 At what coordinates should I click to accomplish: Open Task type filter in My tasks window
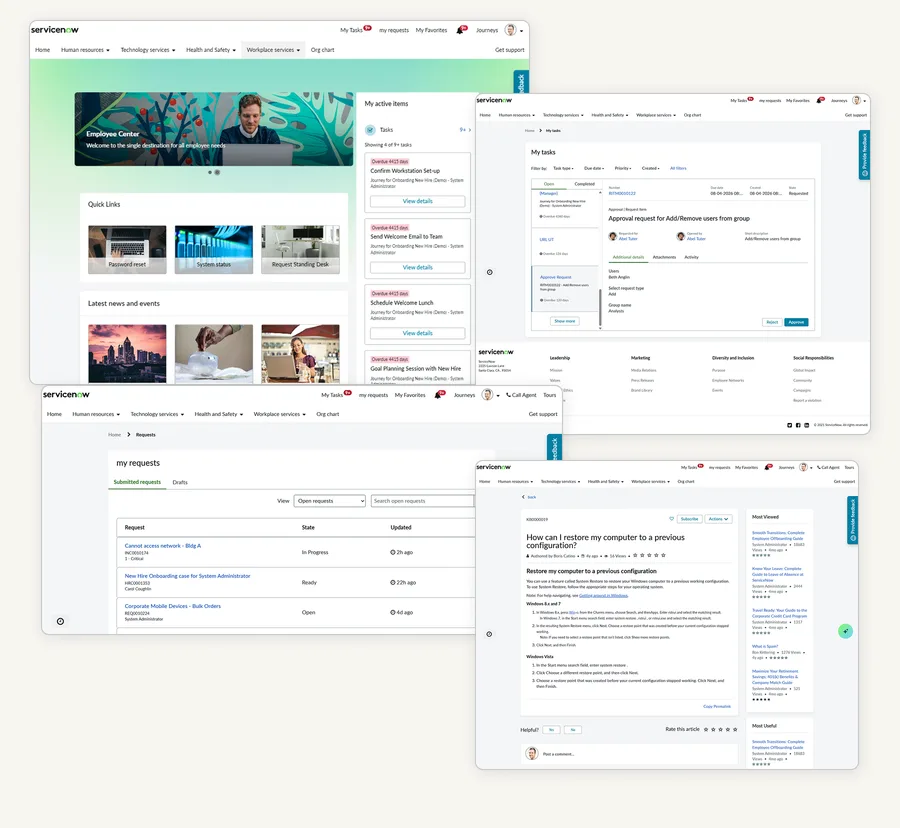pyautogui.click(x=563, y=169)
